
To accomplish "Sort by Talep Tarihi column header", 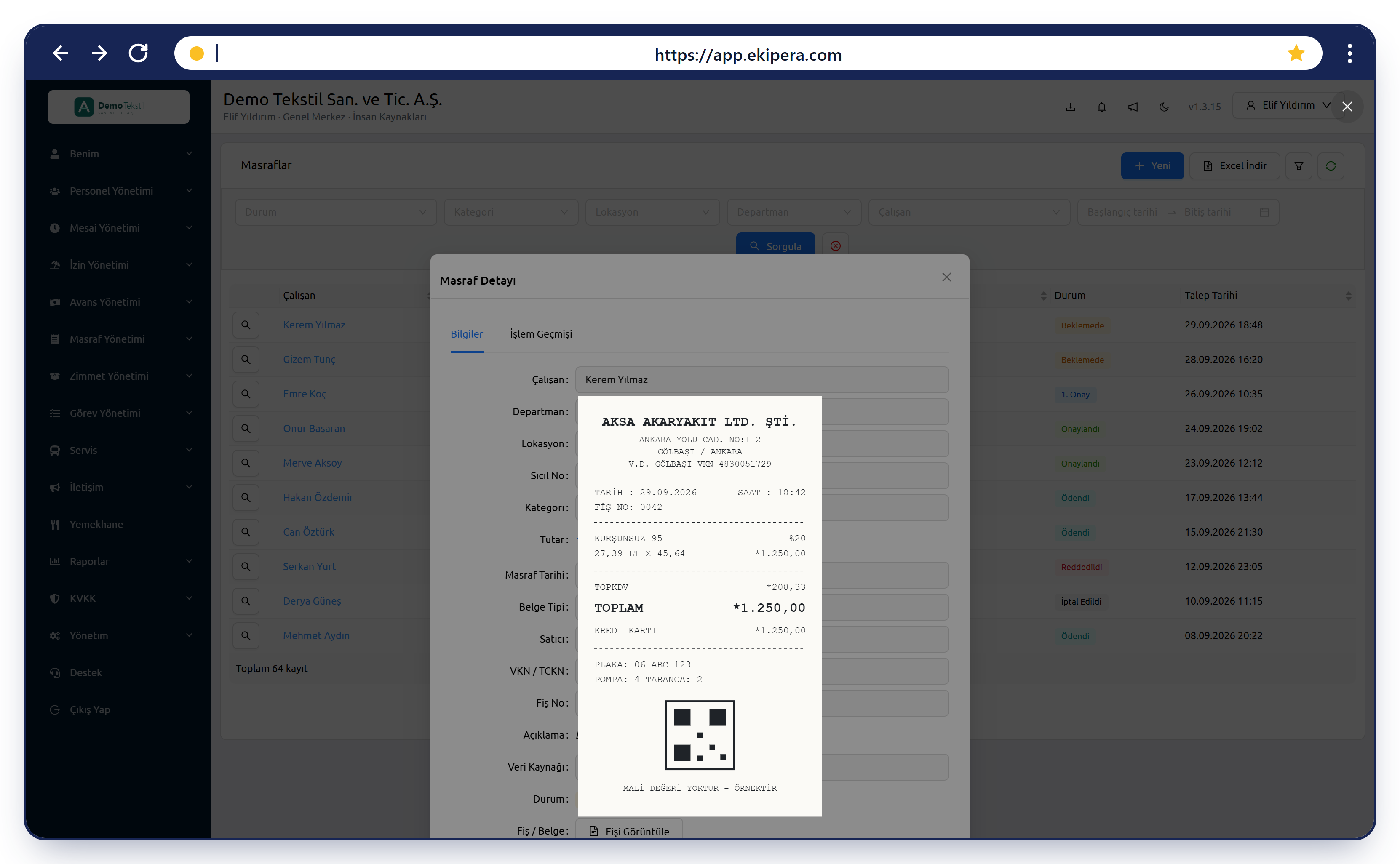I will [1267, 296].
